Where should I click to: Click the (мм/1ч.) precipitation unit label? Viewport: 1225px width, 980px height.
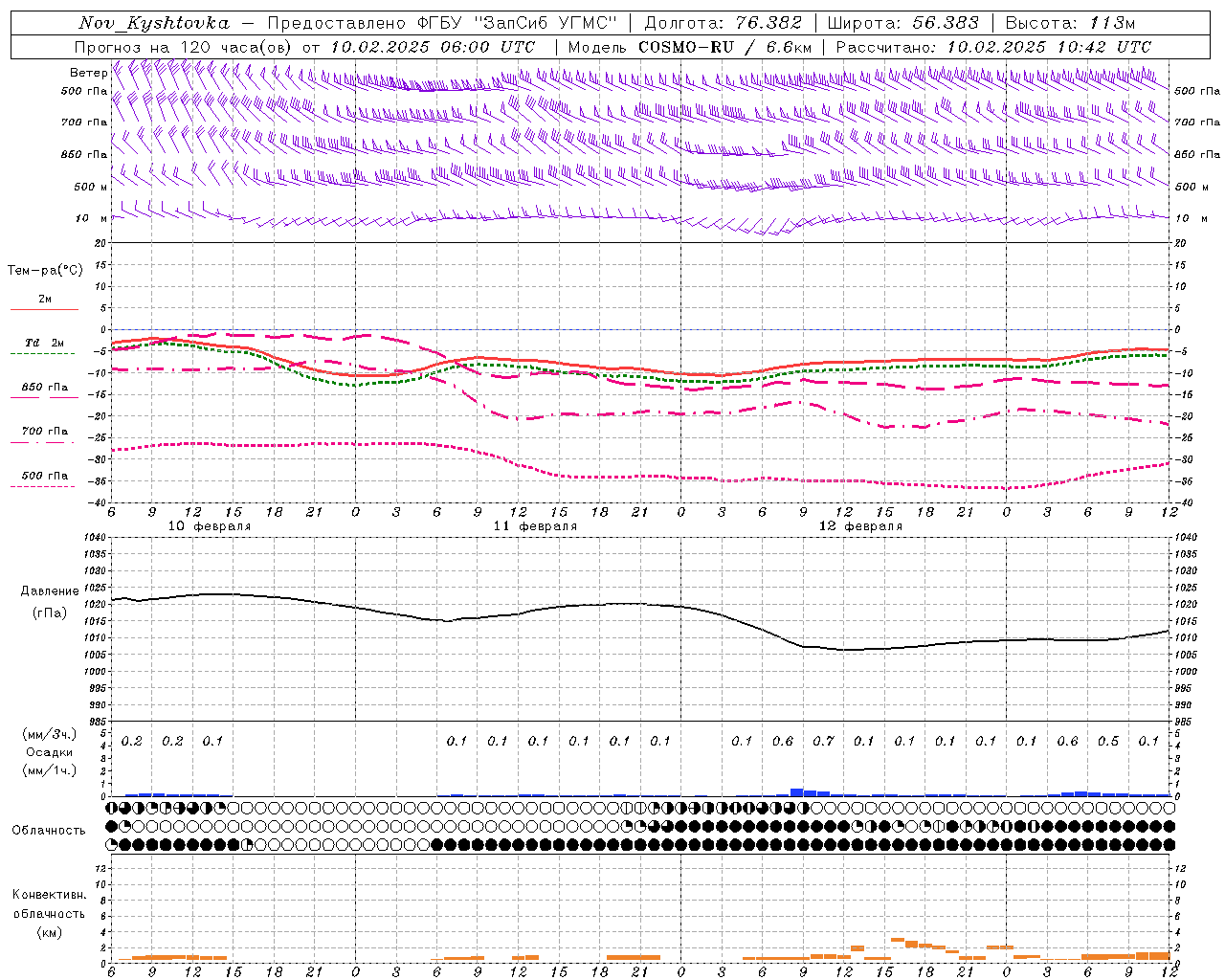48,770
